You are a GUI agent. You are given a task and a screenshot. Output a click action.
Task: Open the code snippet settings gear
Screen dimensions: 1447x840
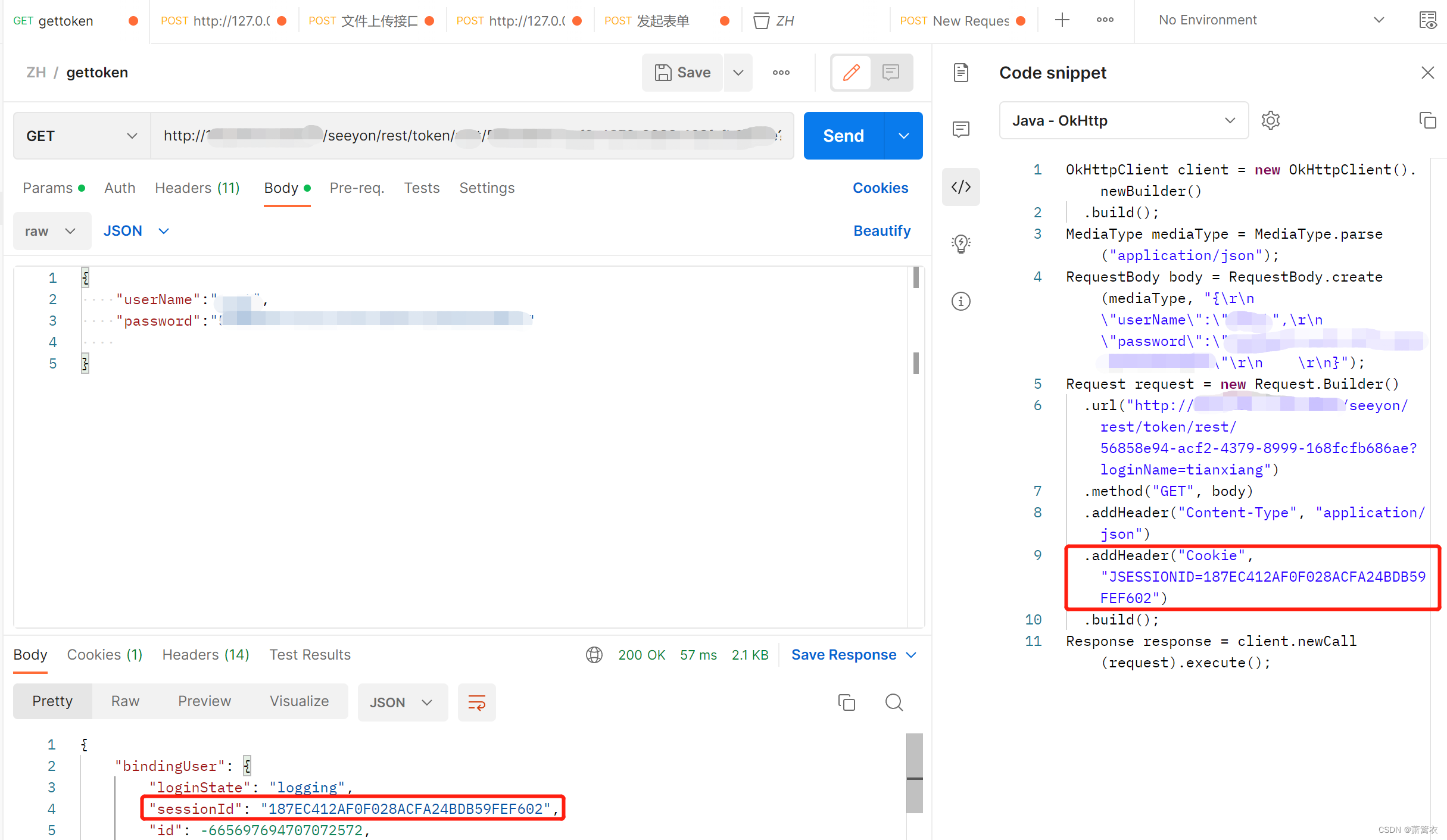point(1270,120)
